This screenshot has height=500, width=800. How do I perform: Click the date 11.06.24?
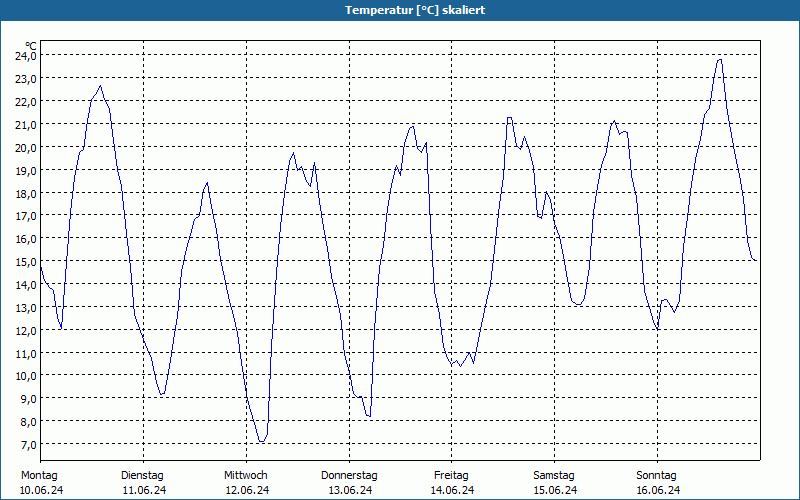[x=144, y=490]
